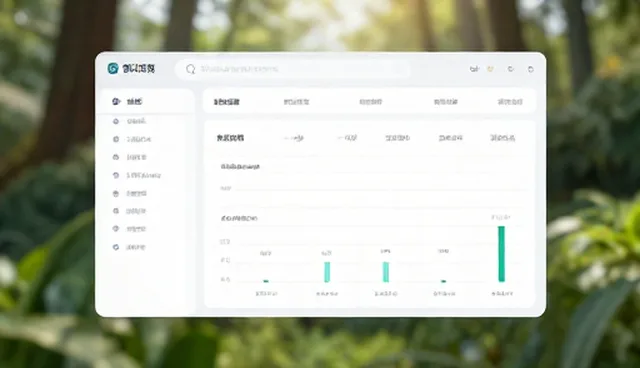
Task: Click the rightmost header icon
Action: pyautogui.click(x=531, y=69)
